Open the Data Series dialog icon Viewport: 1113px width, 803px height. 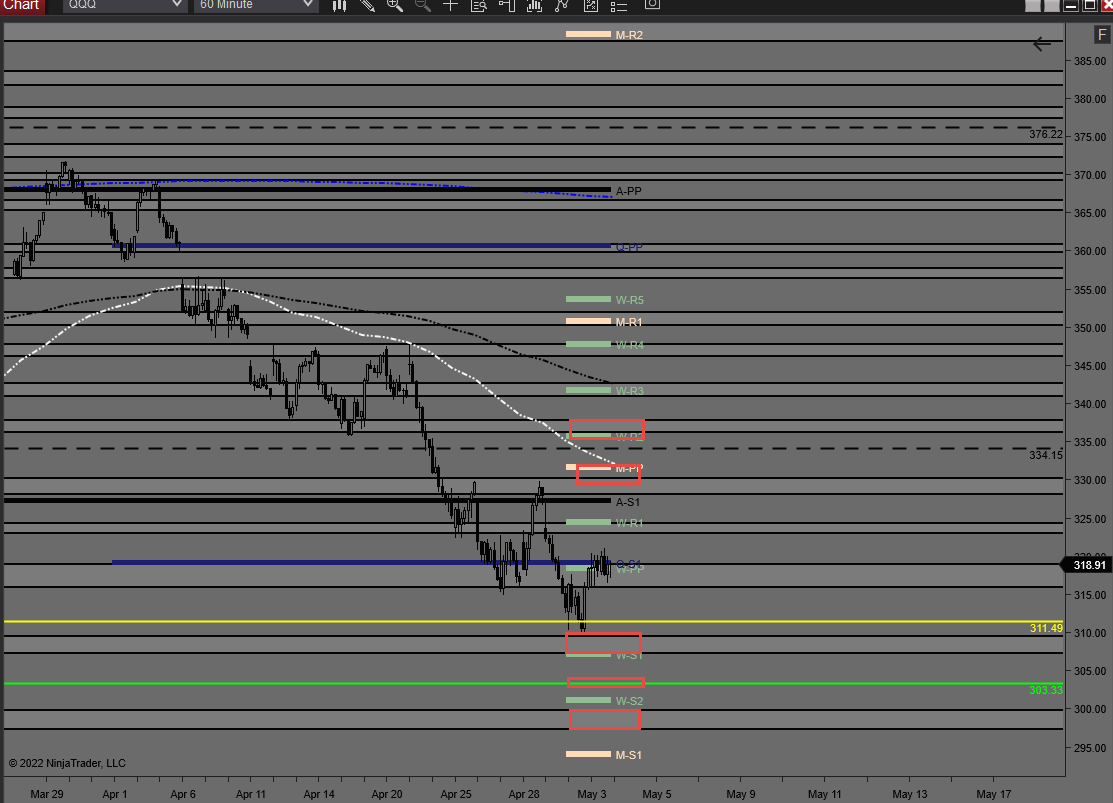tap(534, 5)
